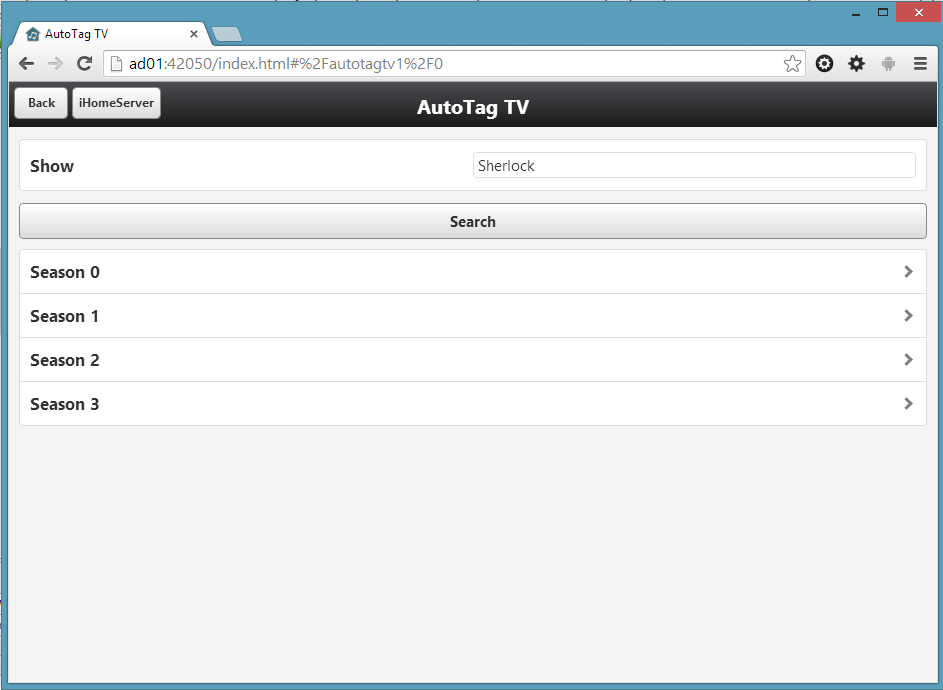
Task: Open the Chrome hamburger menu
Action: coord(920,64)
